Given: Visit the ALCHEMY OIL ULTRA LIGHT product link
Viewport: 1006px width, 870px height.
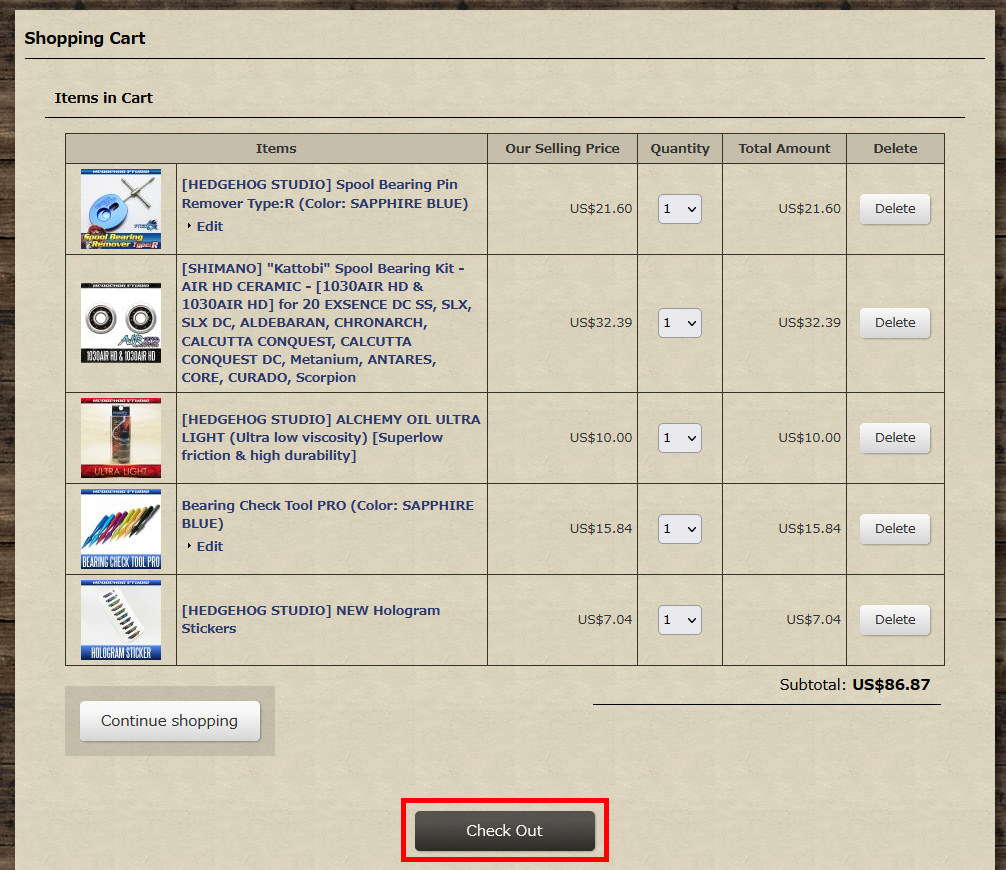Looking at the screenshot, I should [331, 438].
